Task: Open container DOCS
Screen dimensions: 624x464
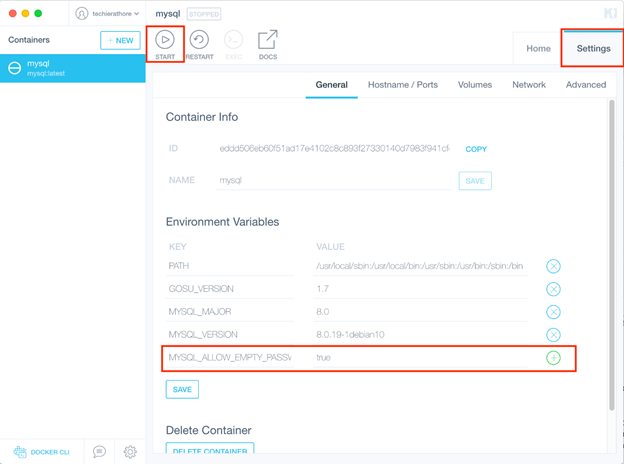Action: [268, 44]
